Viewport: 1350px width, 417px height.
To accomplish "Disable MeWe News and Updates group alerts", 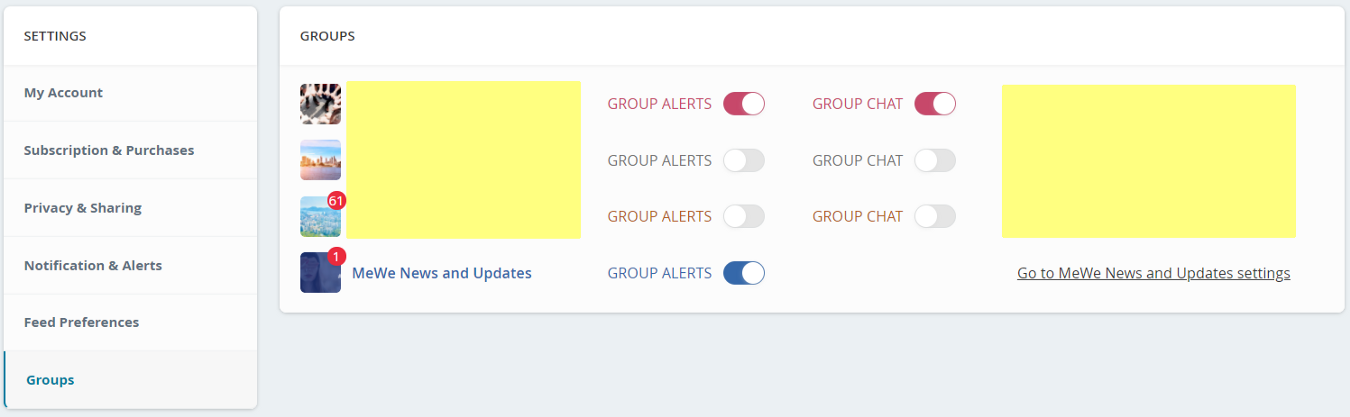I will pos(744,273).
